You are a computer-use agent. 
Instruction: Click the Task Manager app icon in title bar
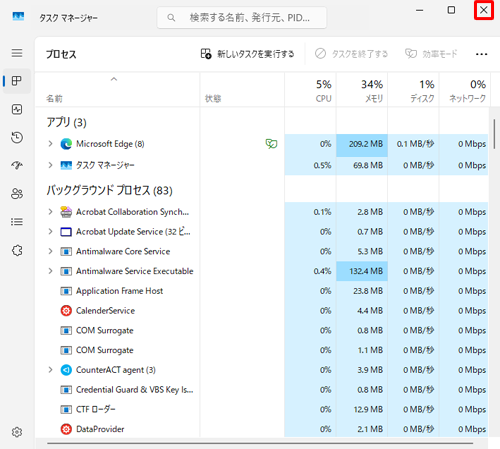(x=18, y=16)
